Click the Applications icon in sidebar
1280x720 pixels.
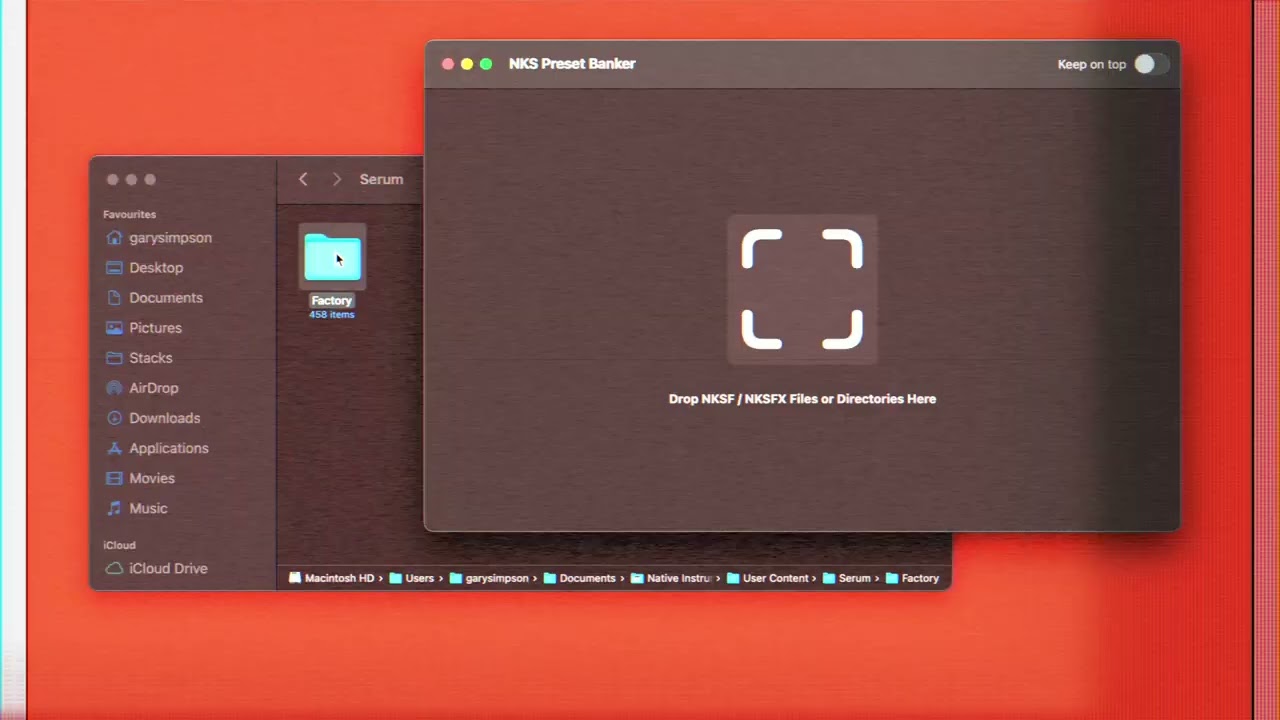pos(114,448)
